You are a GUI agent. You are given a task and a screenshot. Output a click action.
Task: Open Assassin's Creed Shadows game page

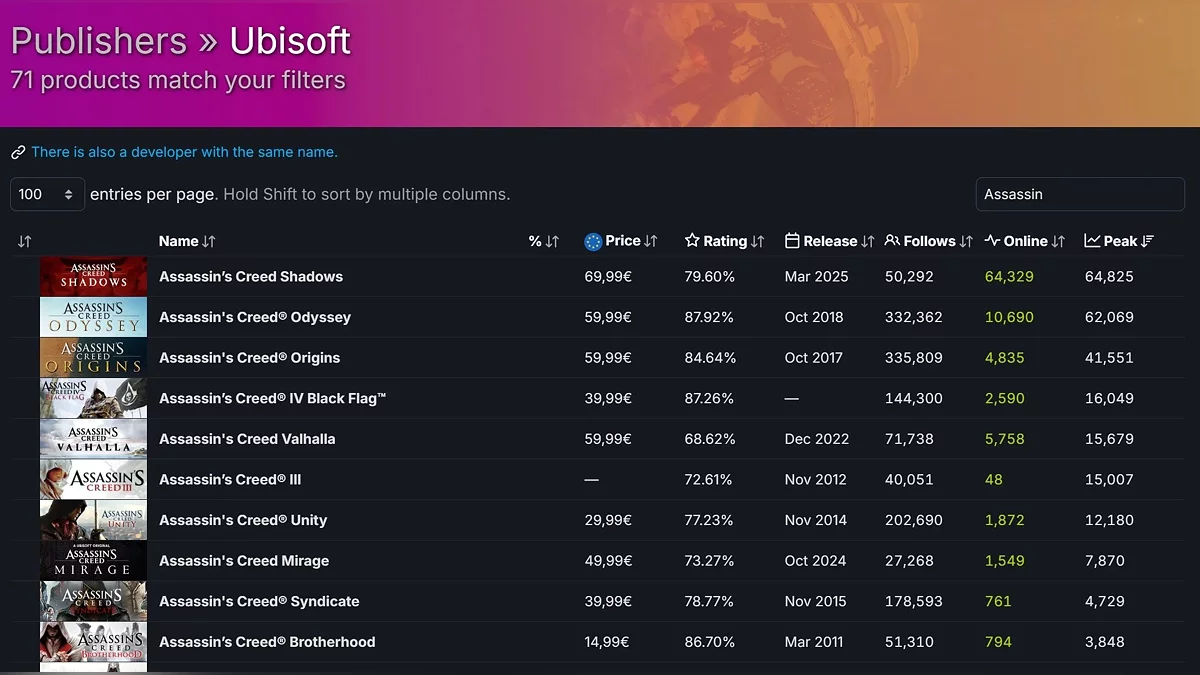pyautogui.click(x=251, y=277)
